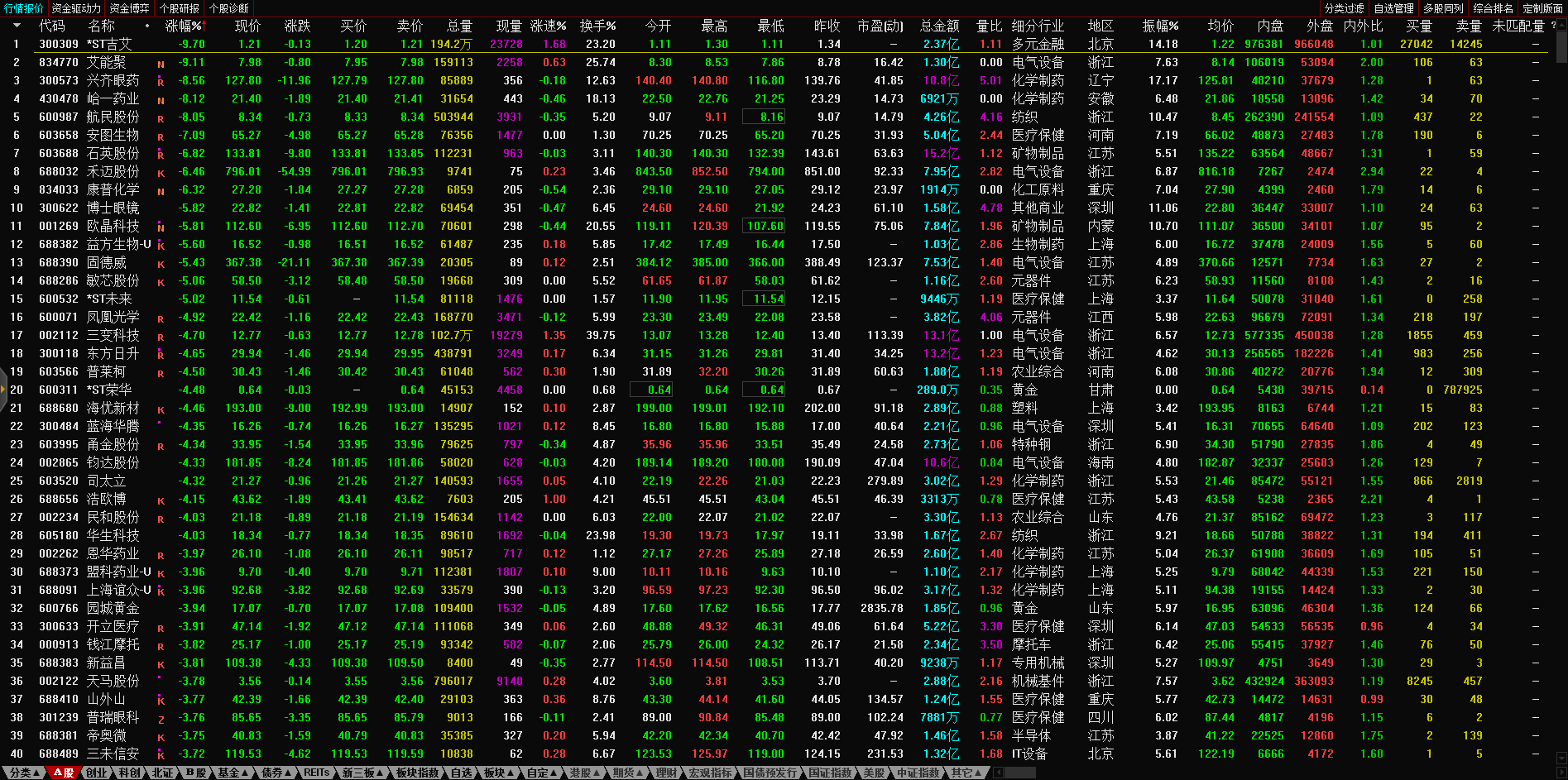Select the 航民股份 stock row
Viewport: 1568px width, 780px height.
[113, 117]
